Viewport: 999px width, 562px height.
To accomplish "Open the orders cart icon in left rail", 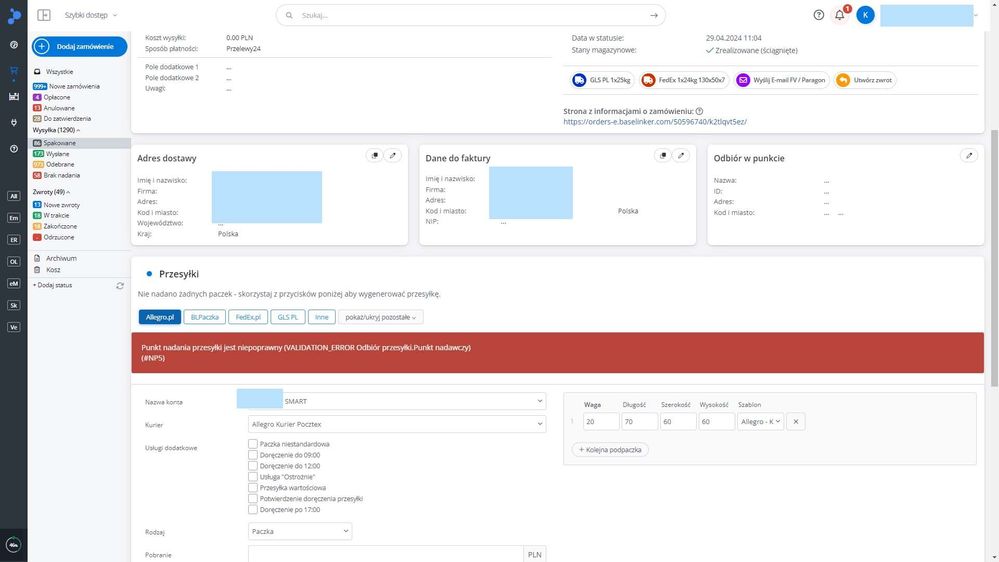I will click(13, 71).
